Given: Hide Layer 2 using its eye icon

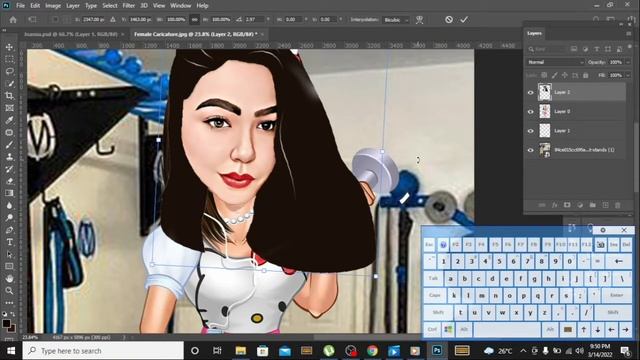Looking at the screenshot, I should tap(531, 93).
